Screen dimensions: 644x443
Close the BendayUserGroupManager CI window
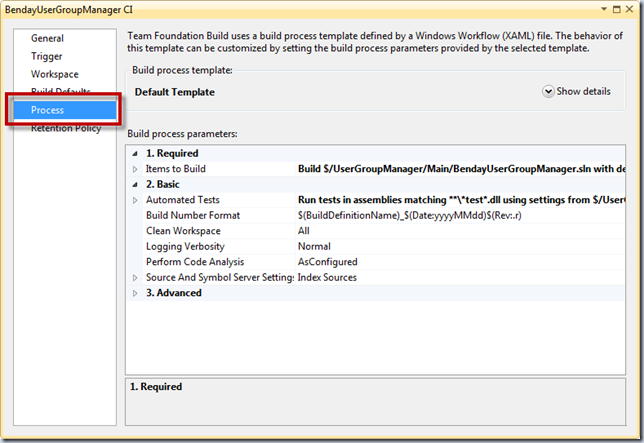[629, 9]
